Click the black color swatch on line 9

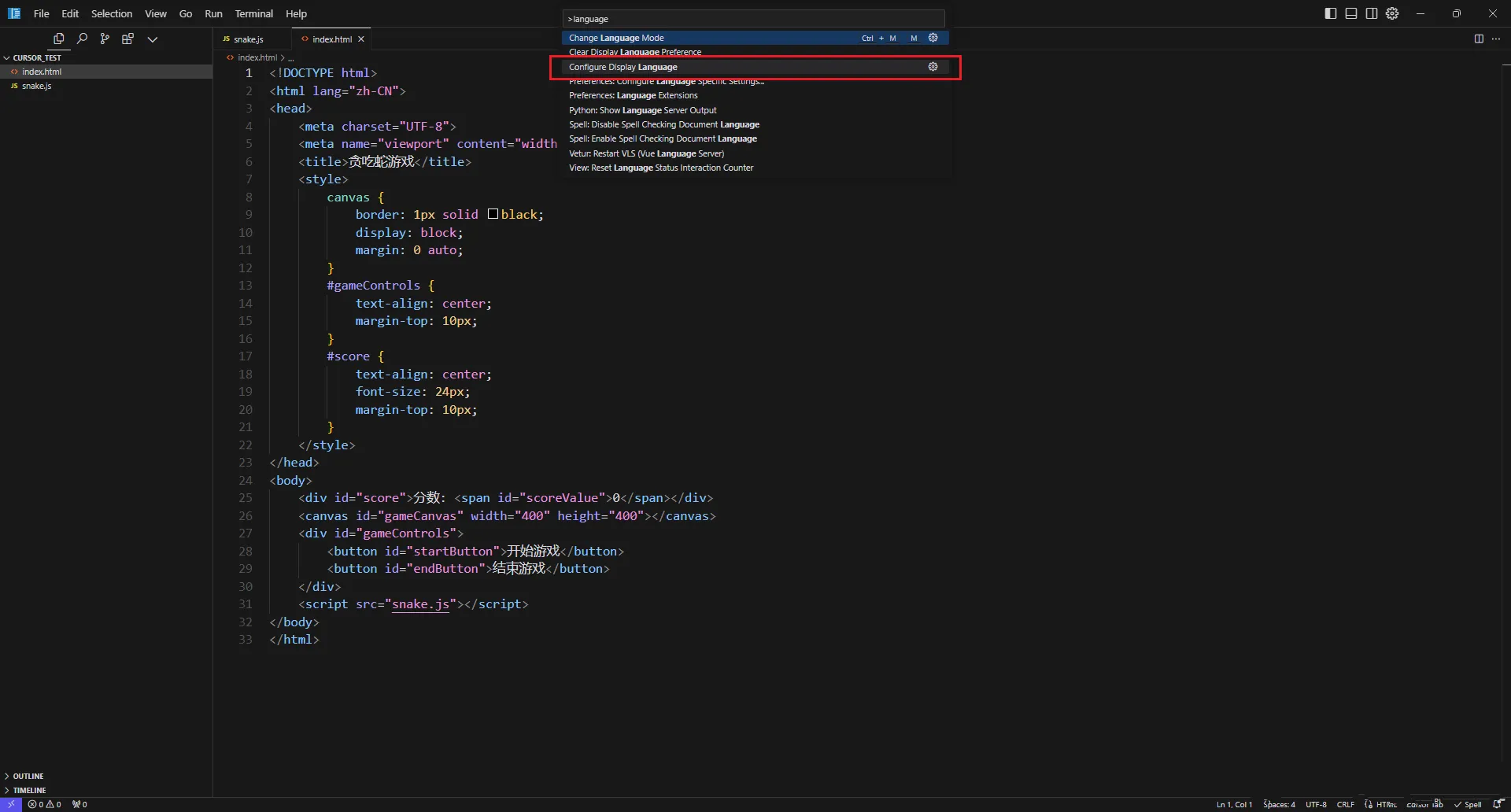coord(493,214)
